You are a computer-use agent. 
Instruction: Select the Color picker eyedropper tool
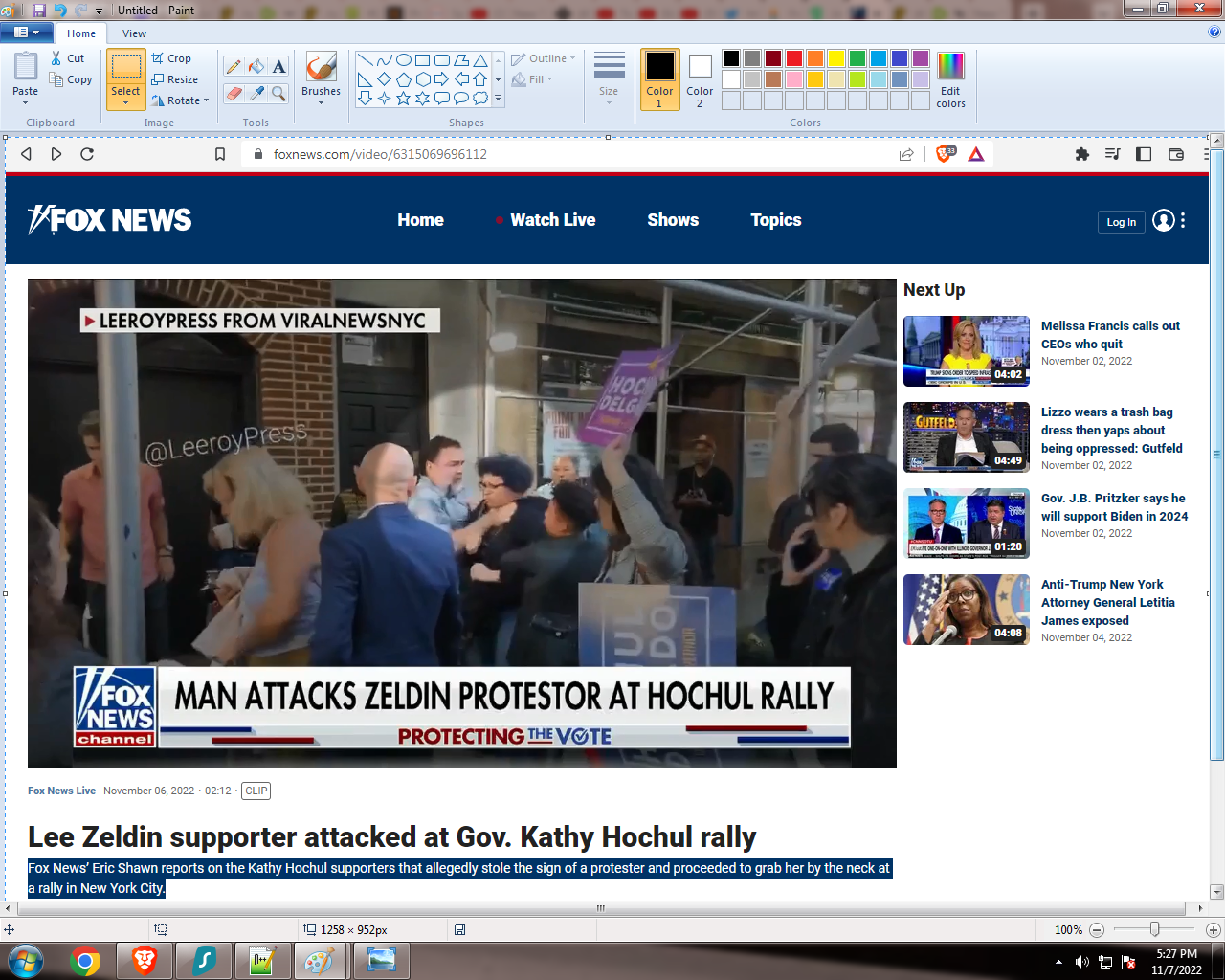(256, 93)
